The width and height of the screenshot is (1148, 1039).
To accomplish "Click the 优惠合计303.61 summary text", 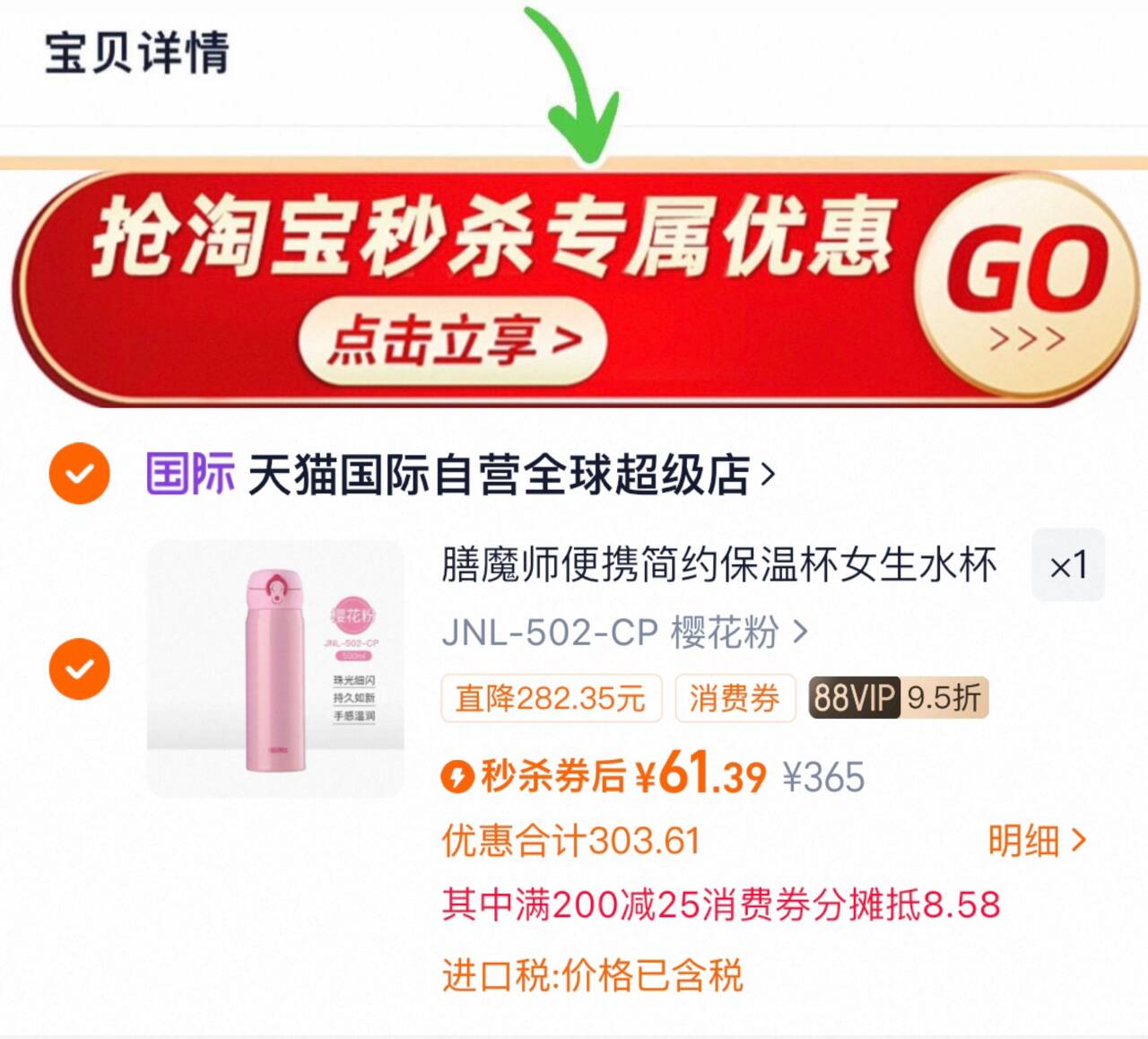I will pos(570,841).
